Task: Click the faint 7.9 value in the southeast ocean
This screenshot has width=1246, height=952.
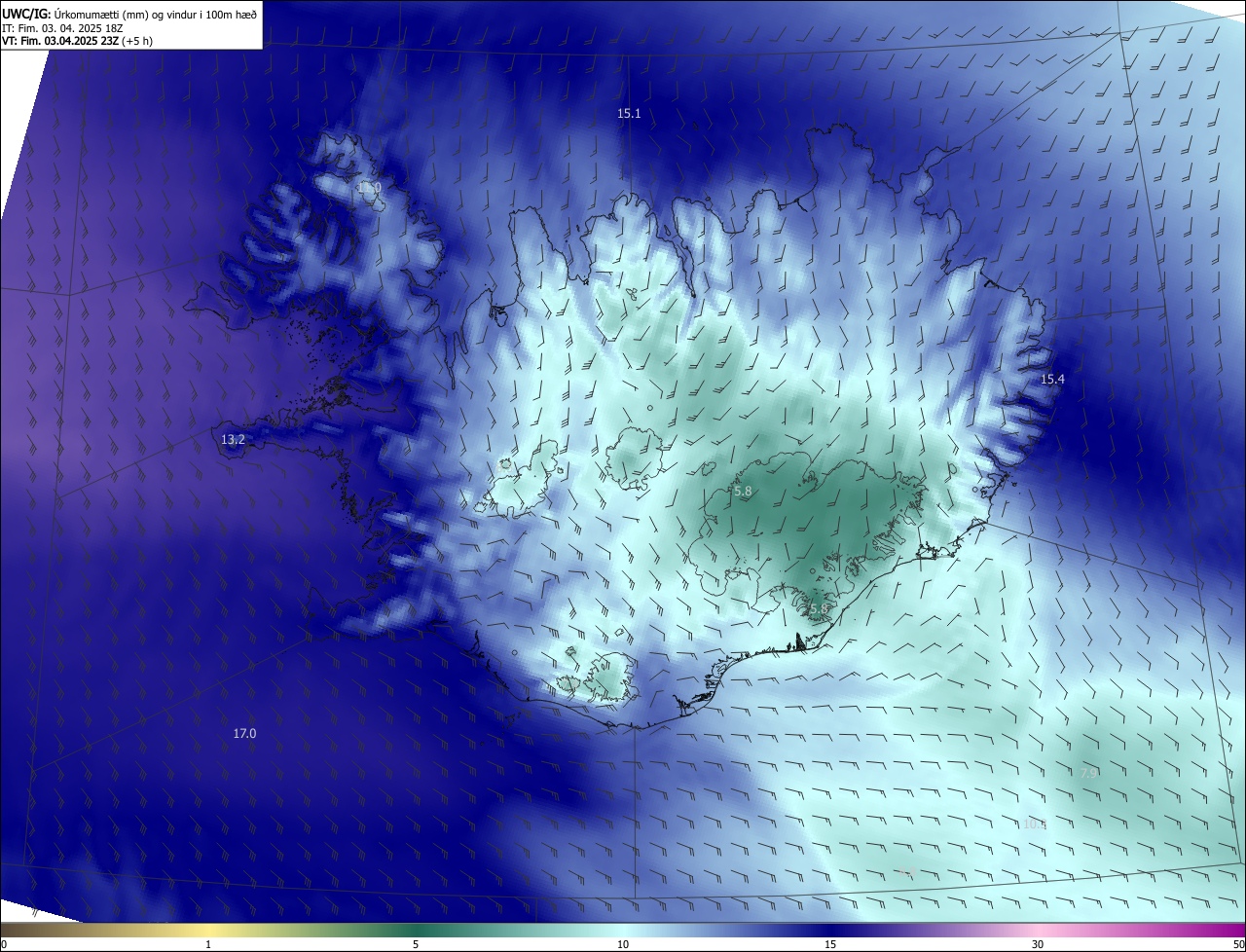Action: pos(1089,773)
